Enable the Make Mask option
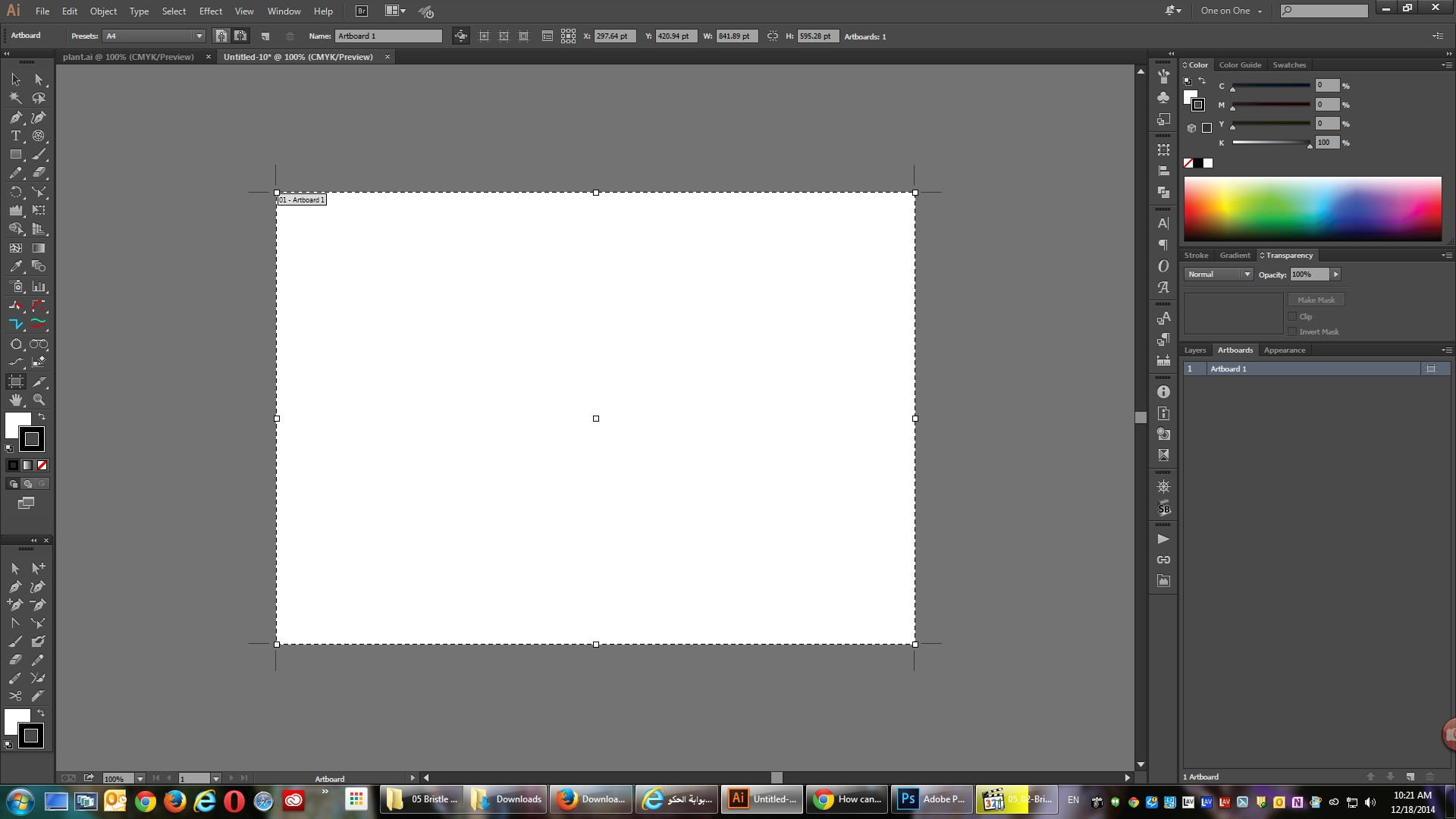The height and width of the screenshot is (819, 1456). 1316,299
